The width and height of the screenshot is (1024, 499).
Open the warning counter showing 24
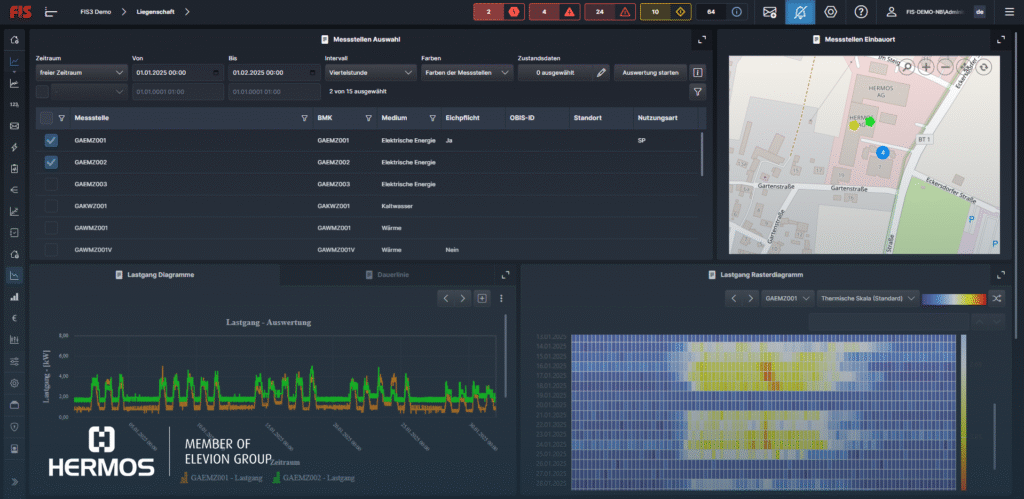click(611, 12)
